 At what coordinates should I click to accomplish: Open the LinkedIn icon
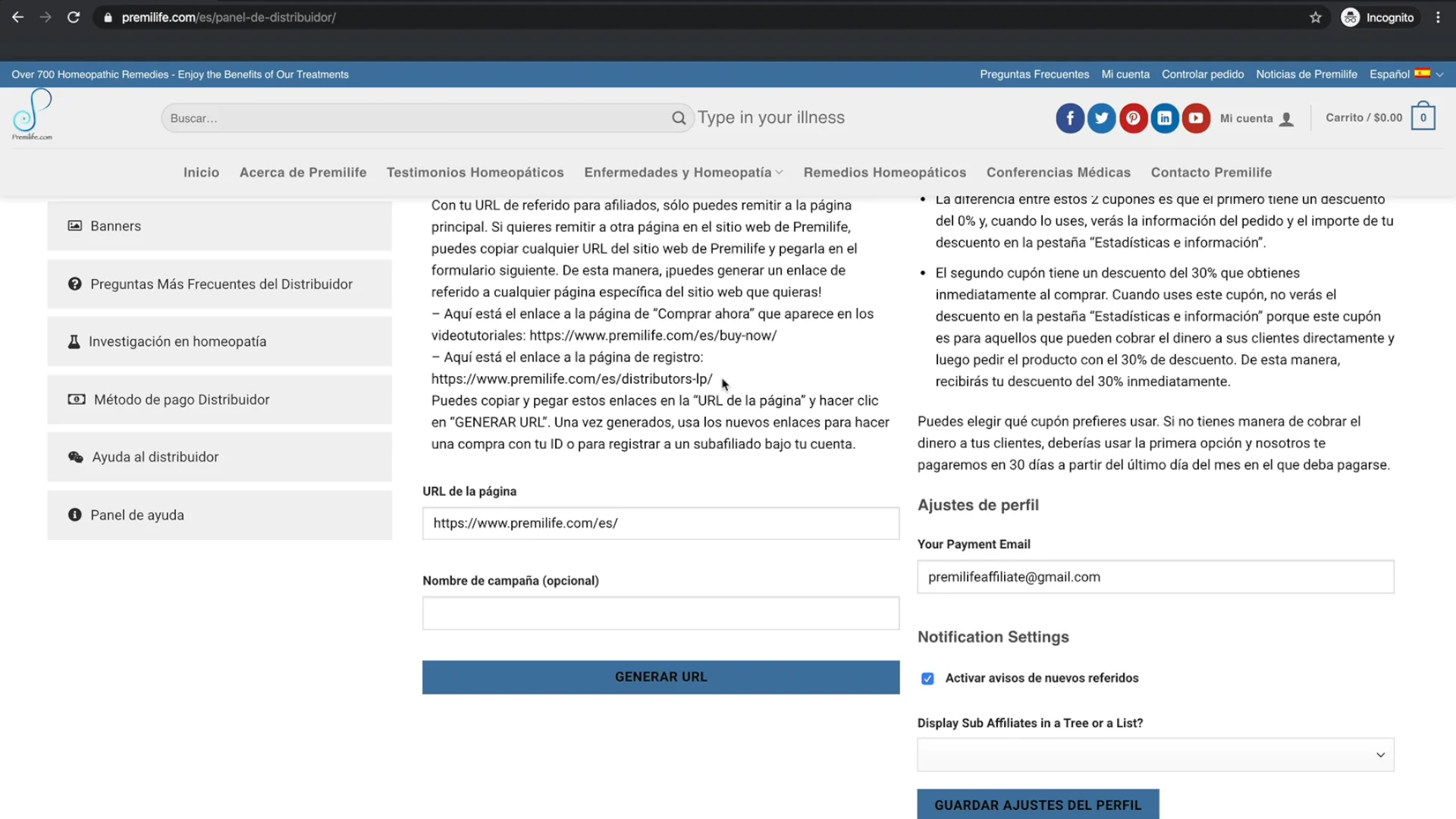[1165, 118]
